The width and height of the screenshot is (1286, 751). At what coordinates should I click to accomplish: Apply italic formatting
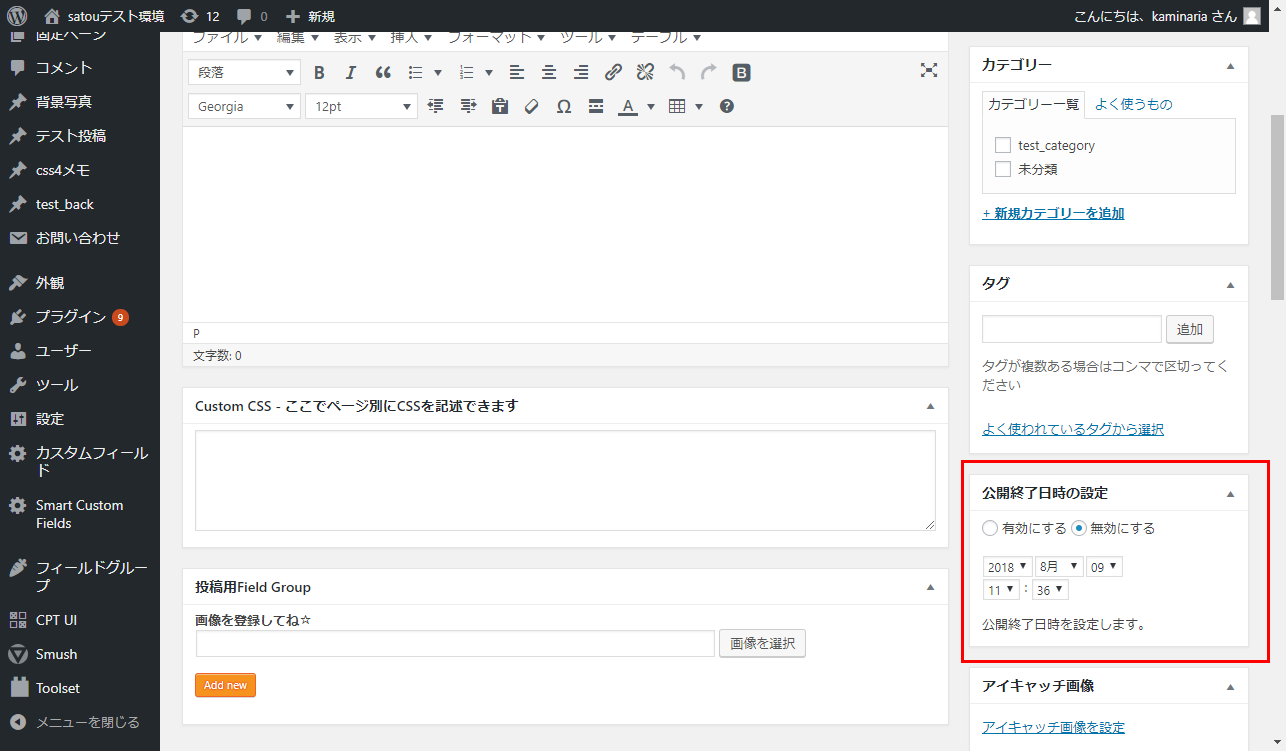click(351, 72)
